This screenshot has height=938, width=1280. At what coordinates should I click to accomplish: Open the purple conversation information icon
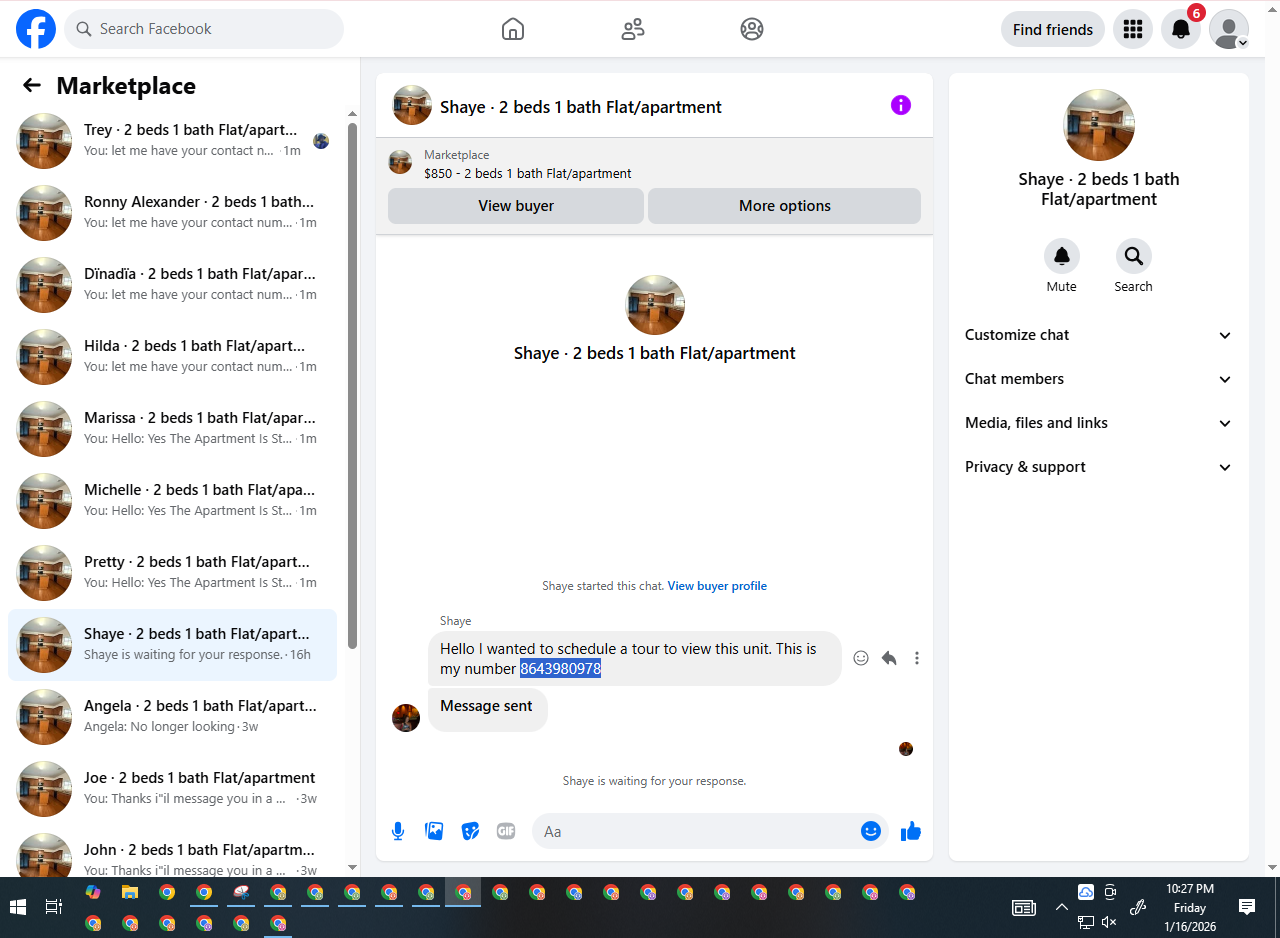coord(901,105)
